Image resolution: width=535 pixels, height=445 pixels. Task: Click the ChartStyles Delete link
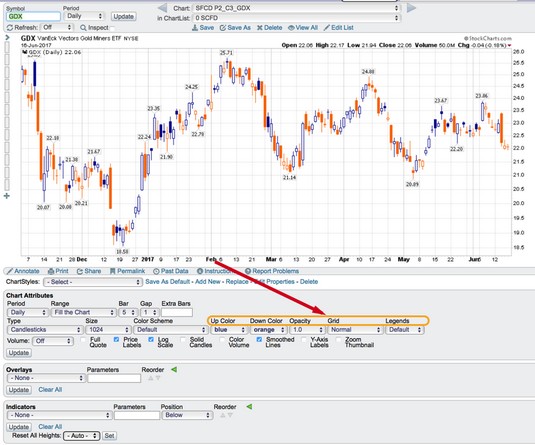309,282
